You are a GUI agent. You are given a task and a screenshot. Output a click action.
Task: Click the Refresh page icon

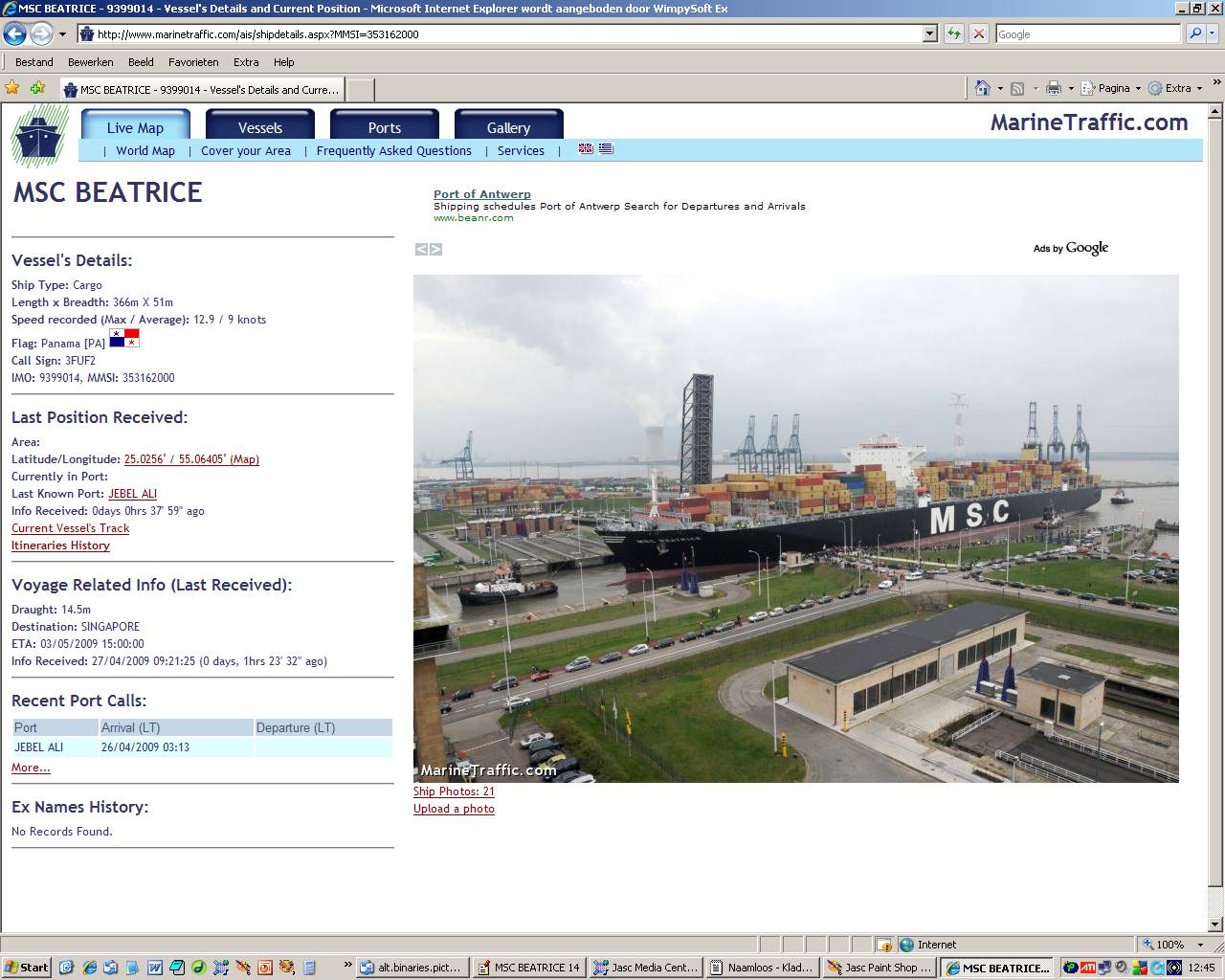[954, 33]
